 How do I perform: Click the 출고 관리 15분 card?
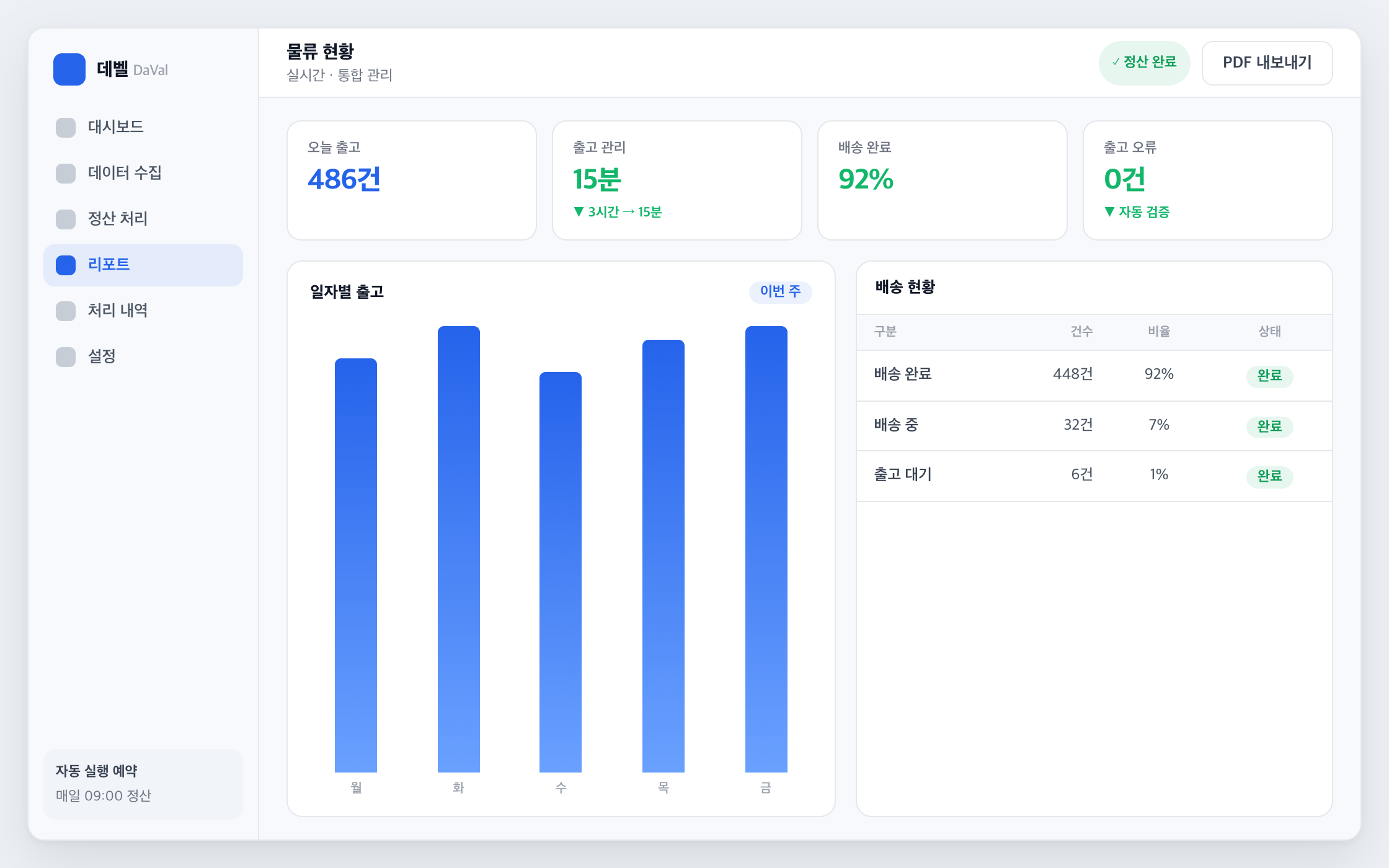pyautogui.click(x=677, y=180)
